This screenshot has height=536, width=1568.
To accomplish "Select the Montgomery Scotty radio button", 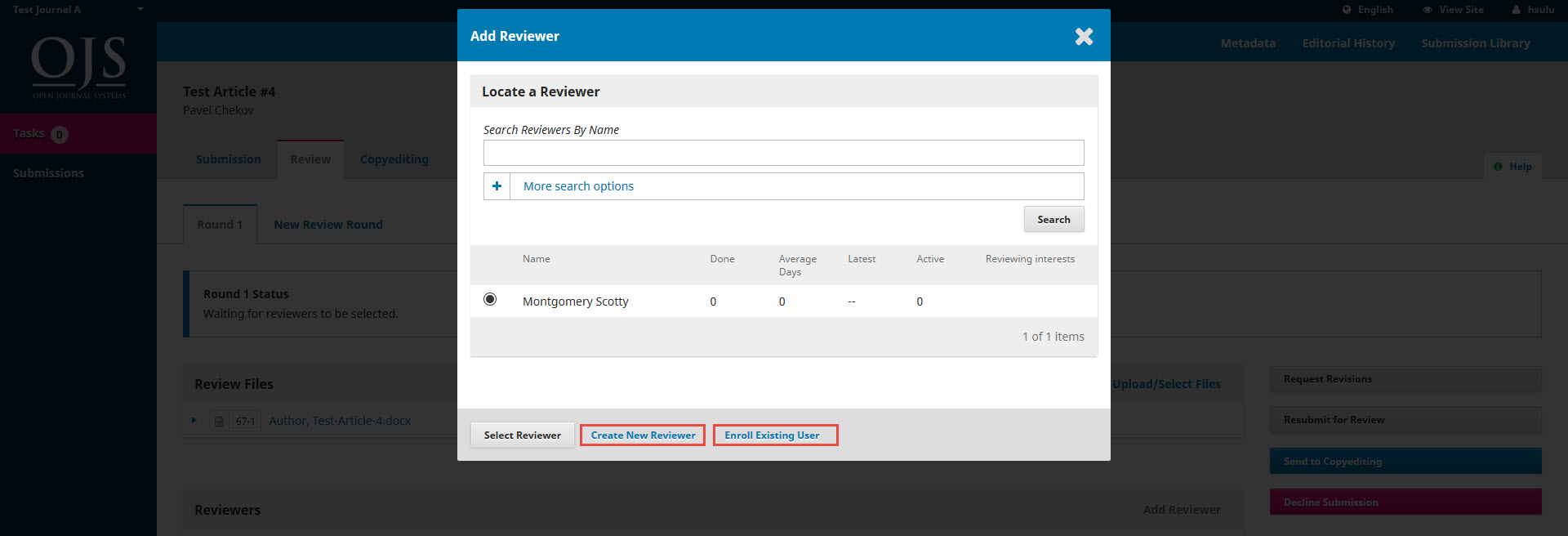I will [x=490, y=299].
